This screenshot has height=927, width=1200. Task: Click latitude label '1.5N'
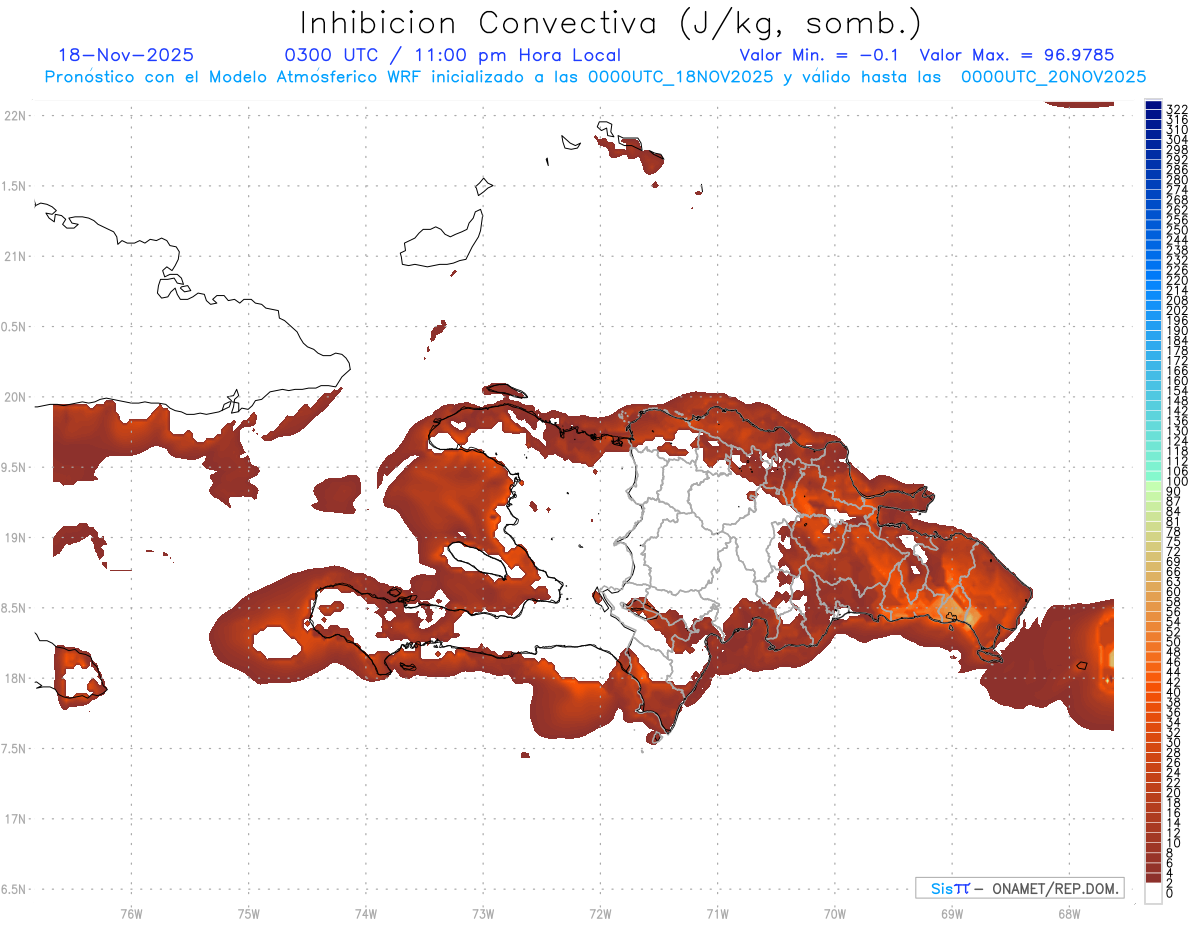tap(14, 186)
